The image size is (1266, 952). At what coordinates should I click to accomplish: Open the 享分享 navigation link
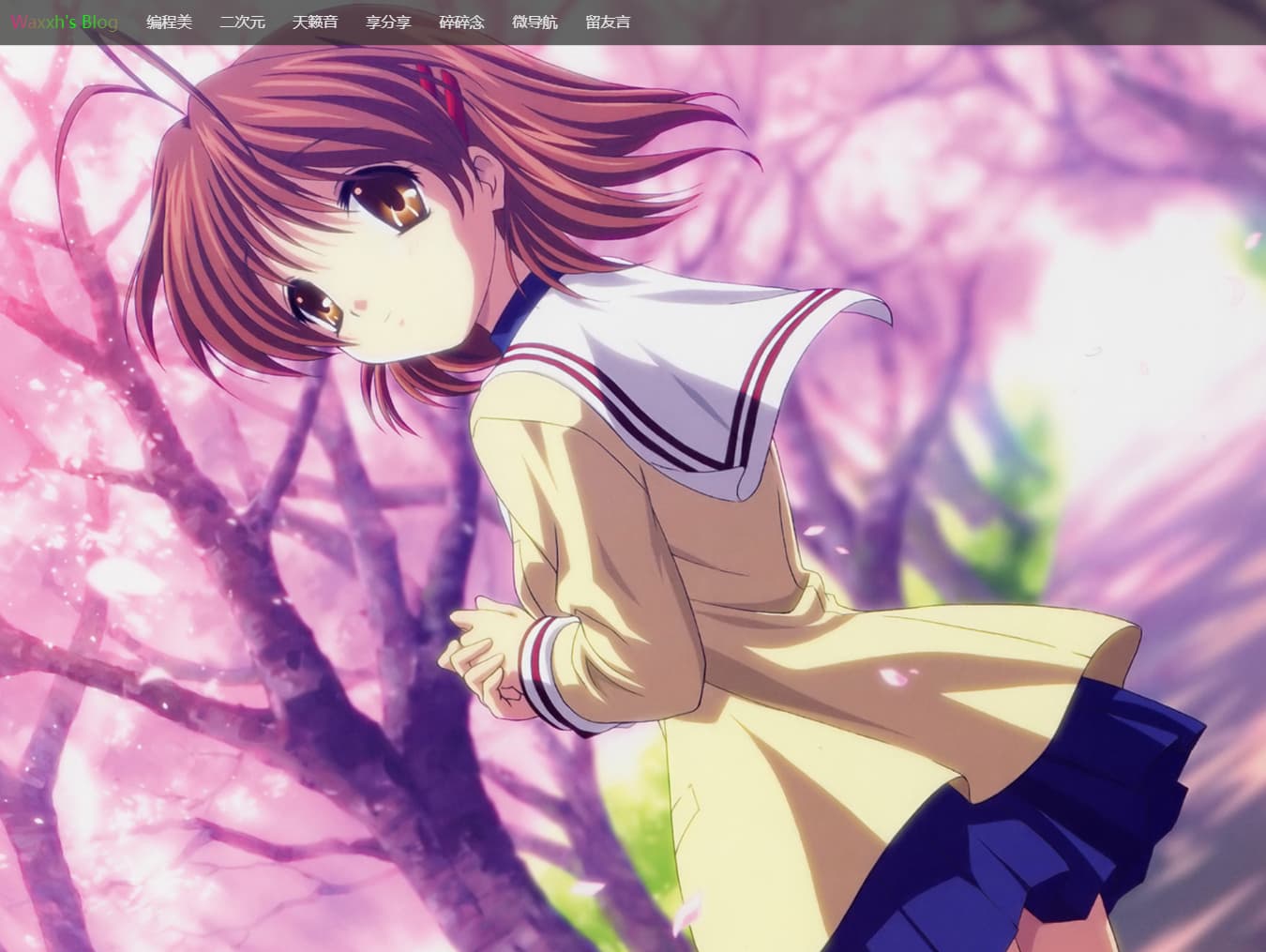388,22
